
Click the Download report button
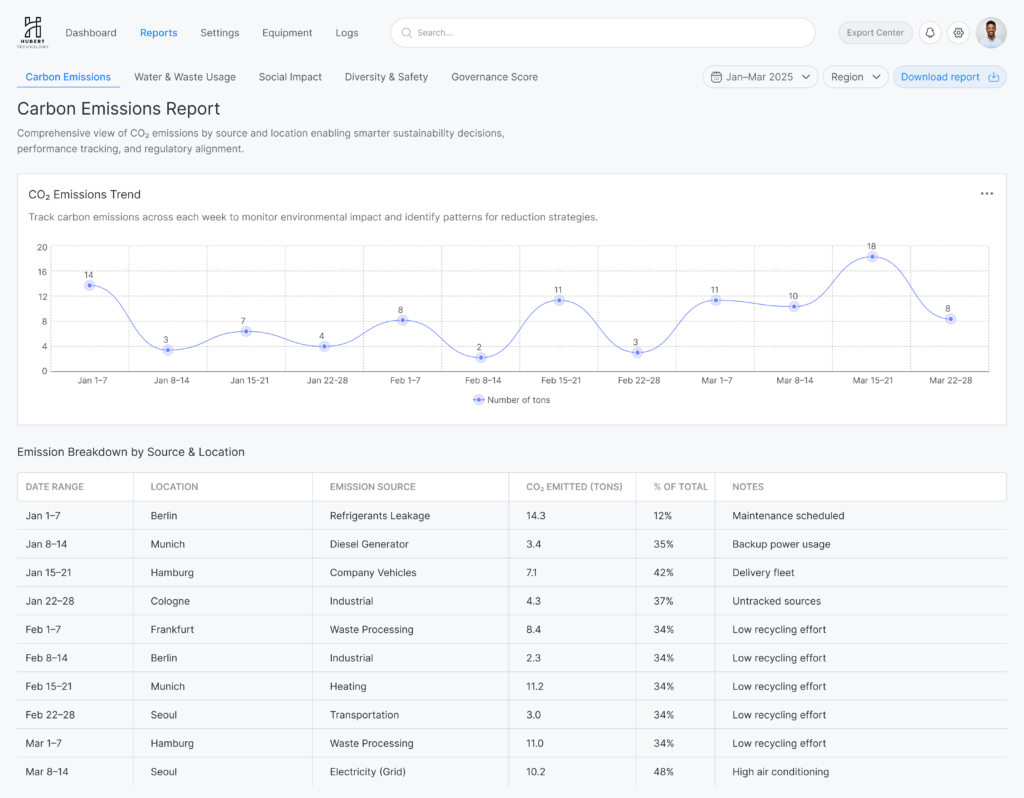pos(940,77)
